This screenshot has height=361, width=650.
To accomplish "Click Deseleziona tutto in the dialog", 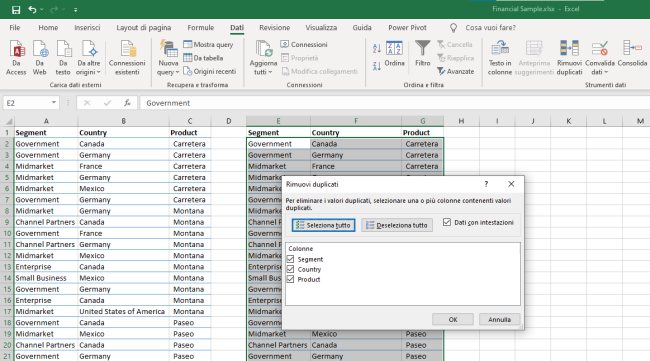I will tap(397, 225).
